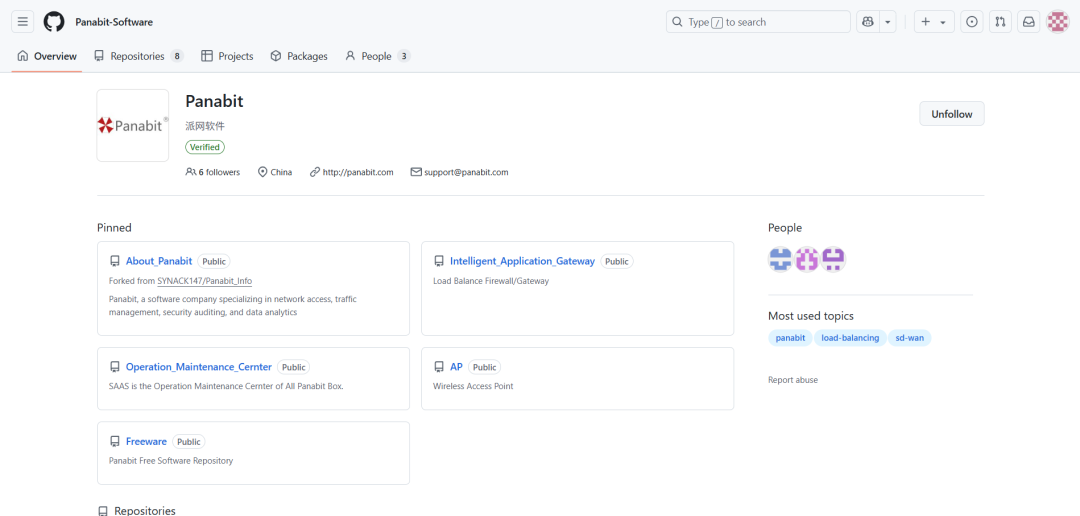Open the user avatar menu
Image resolution: width=1080 pixels, height=516 pixels.
pyautogui.click(x=1057, y=22)
